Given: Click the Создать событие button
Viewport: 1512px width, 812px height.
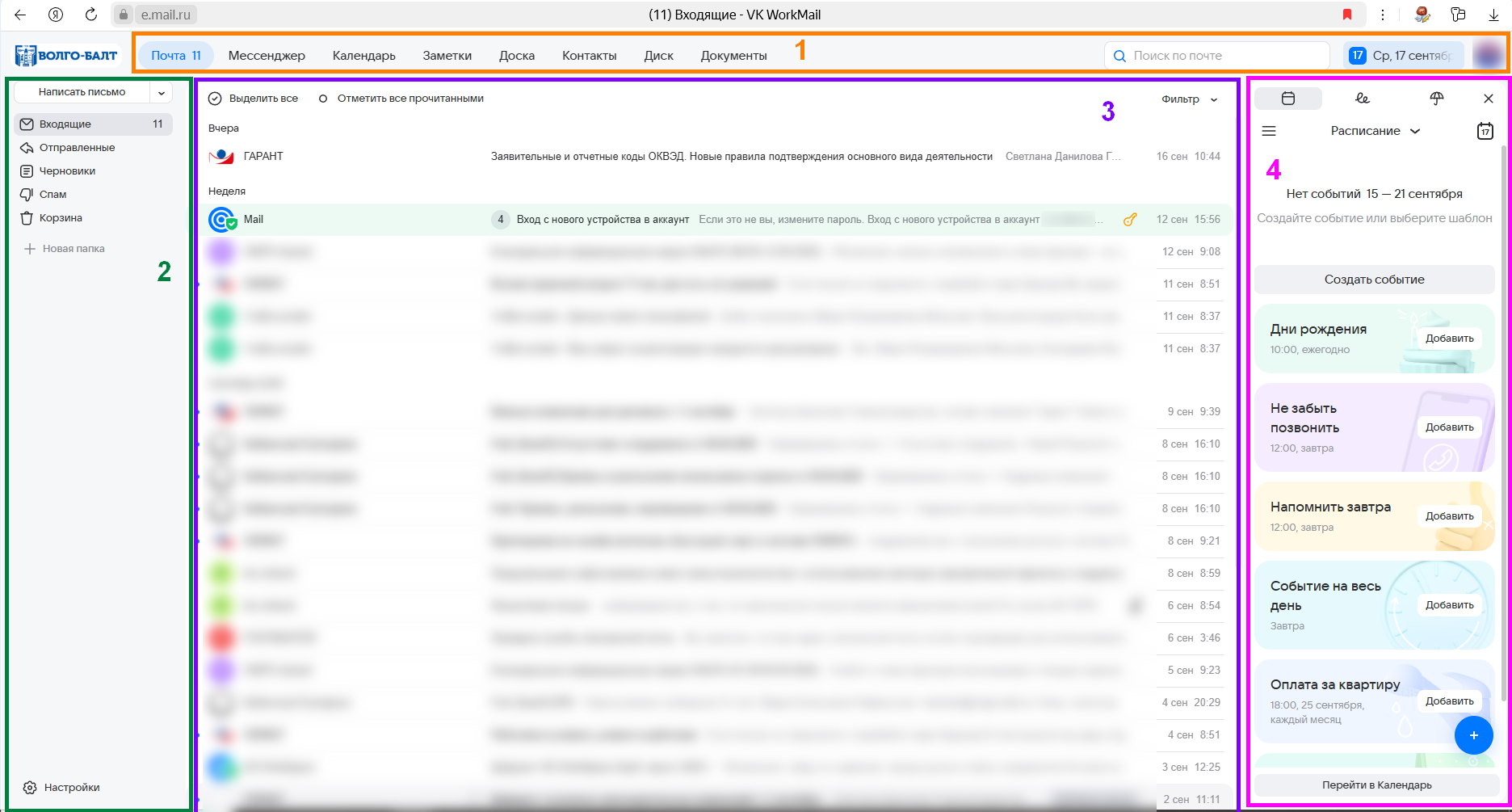Looking at the screenshot, I should pos(1374,280).
